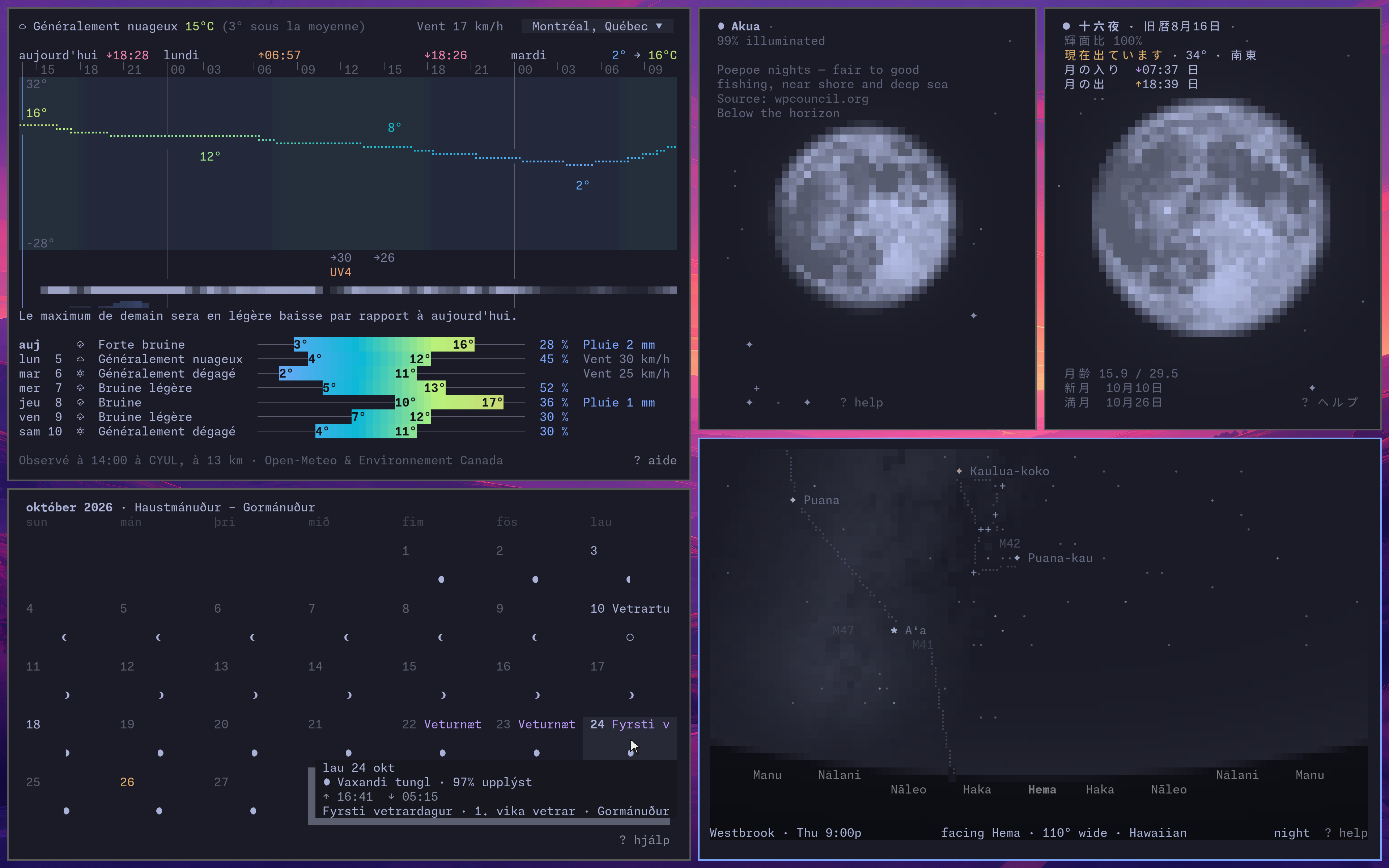The width and height of the screenshot is (1389, 868).
Task: Click the half-moon icon under October 18
Action: click(67, 753)
